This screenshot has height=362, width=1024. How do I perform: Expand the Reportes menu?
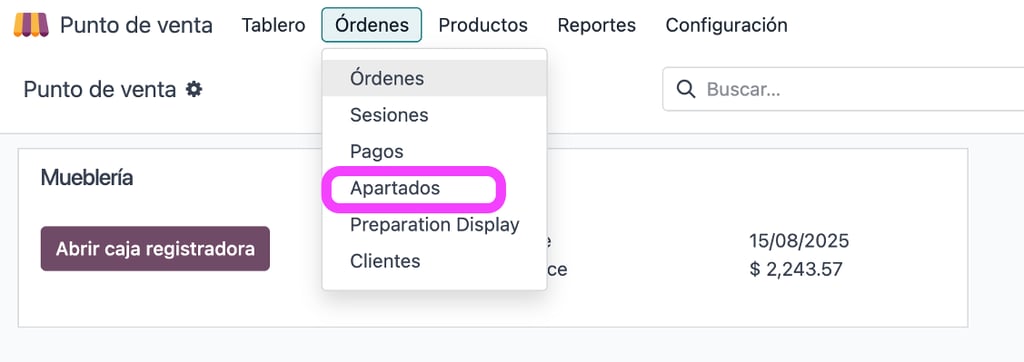tap(596, 25)
